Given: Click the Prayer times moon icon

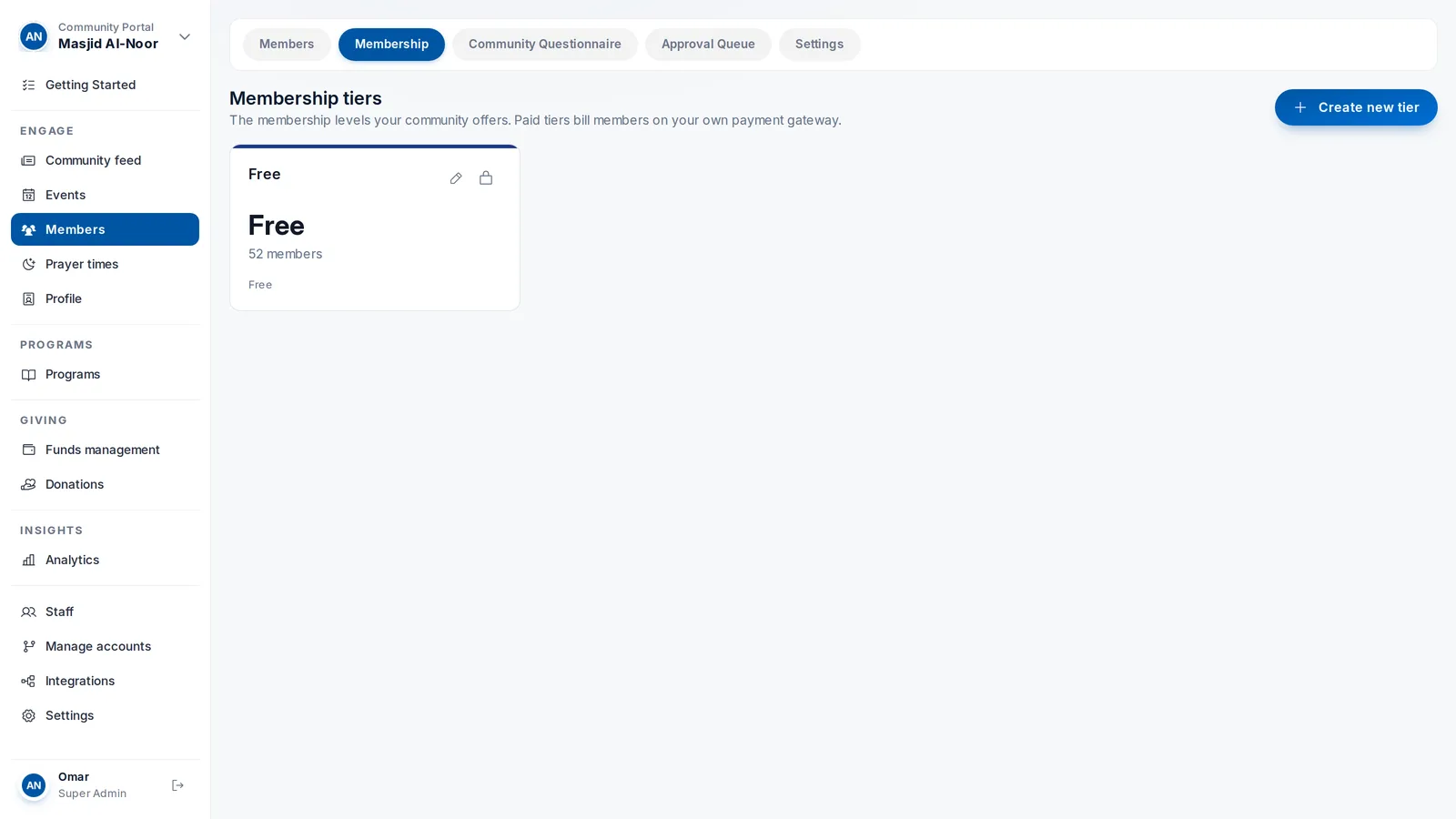Looking at the screenshot, I should point(28,265).
